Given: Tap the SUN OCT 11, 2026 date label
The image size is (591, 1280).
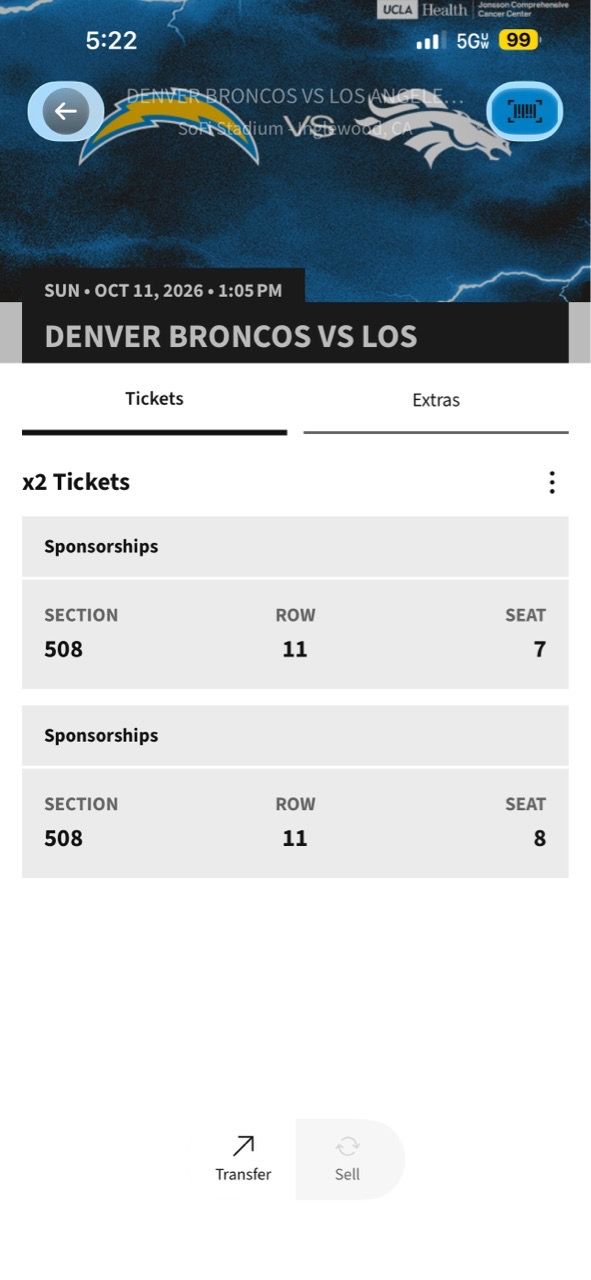Looking at the screenshot, I should point(163,291).
